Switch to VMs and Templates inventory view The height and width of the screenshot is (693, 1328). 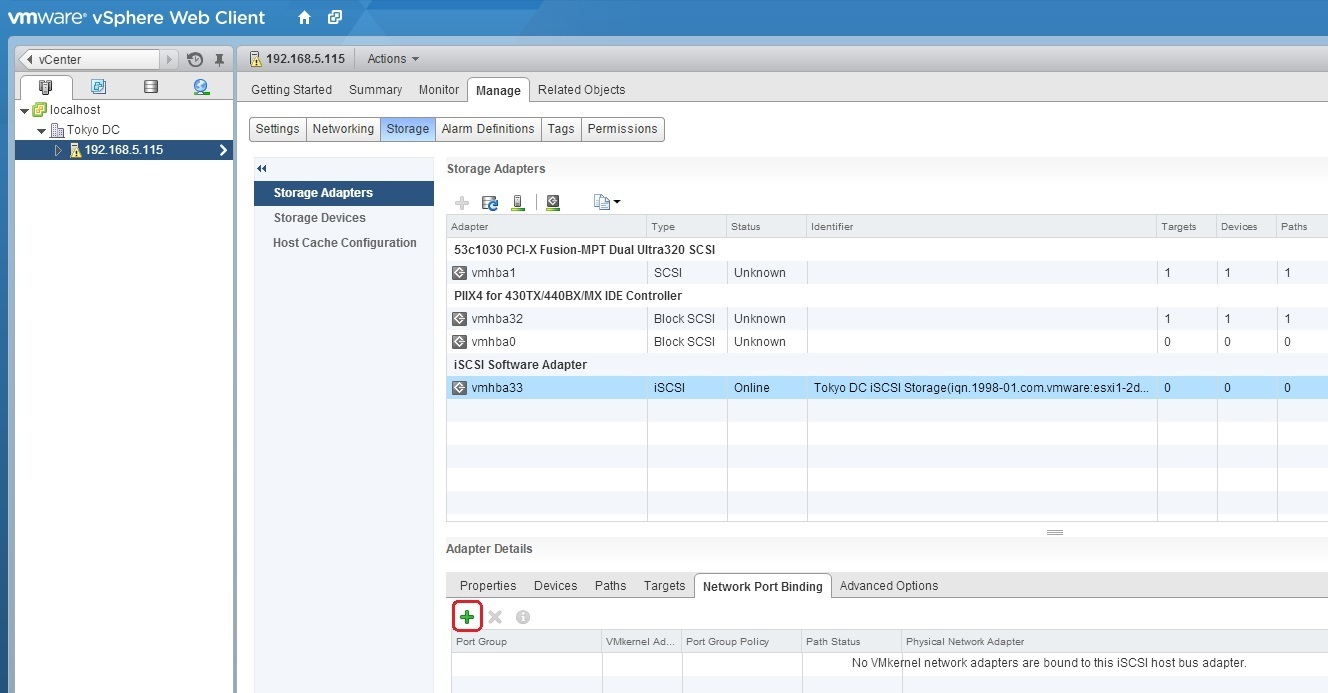point(98,87)
